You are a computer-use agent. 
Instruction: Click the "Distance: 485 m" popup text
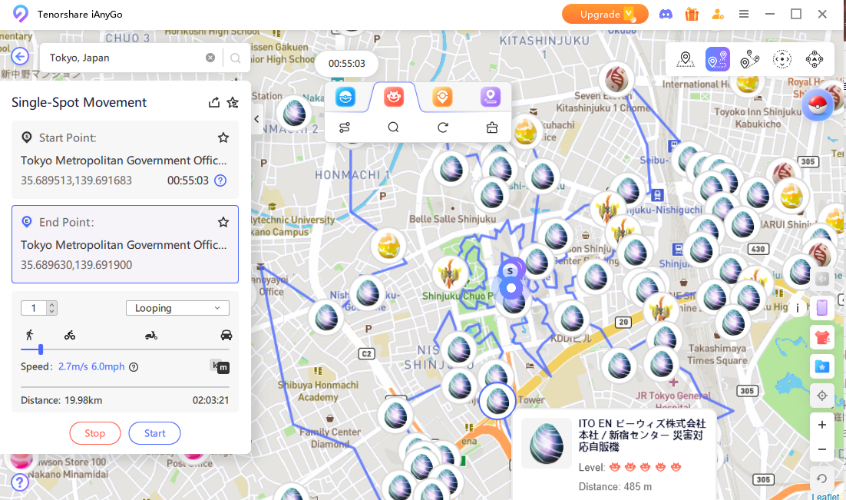(x=615, y=487)
